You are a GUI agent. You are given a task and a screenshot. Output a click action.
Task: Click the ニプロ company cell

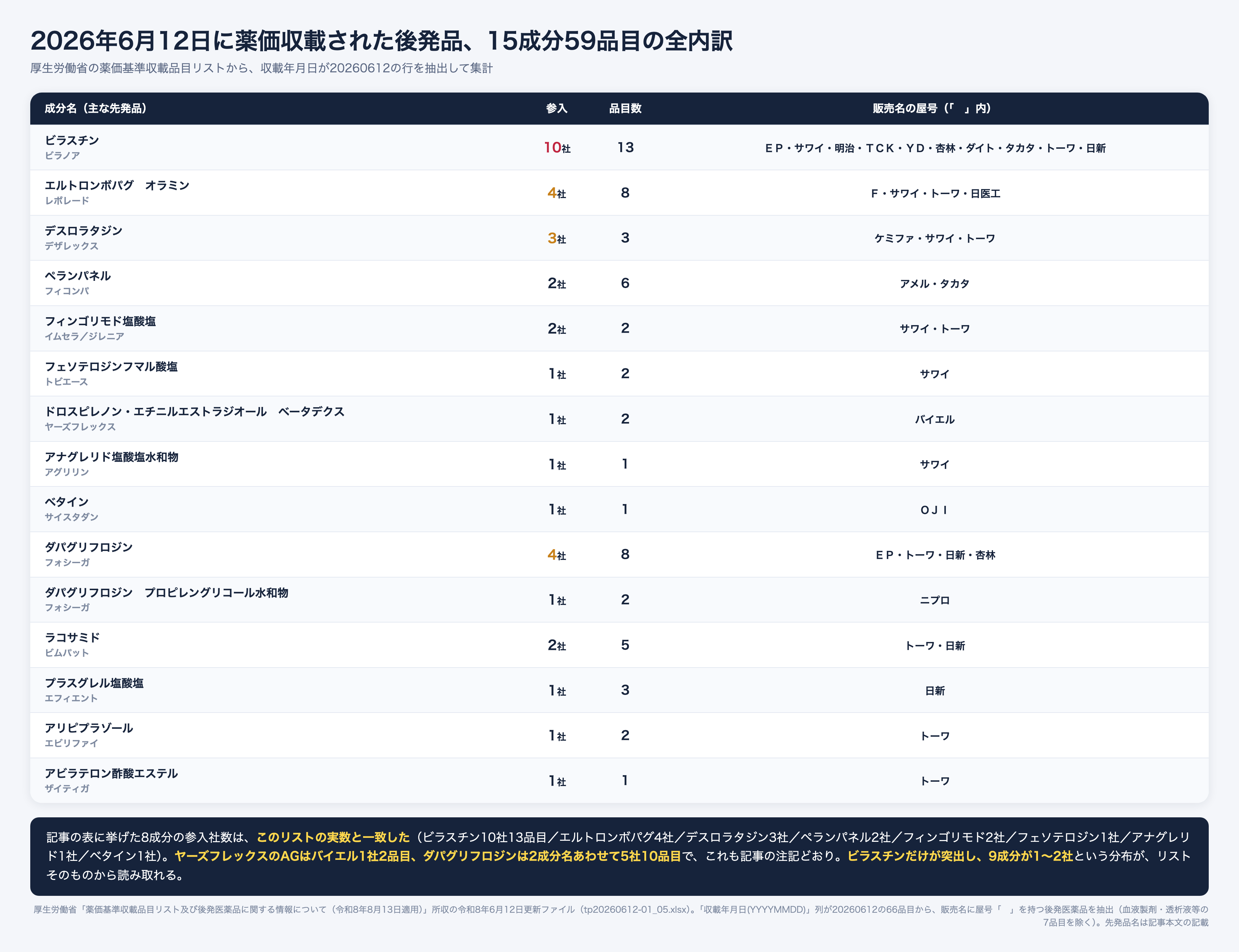tap(935, 600)
